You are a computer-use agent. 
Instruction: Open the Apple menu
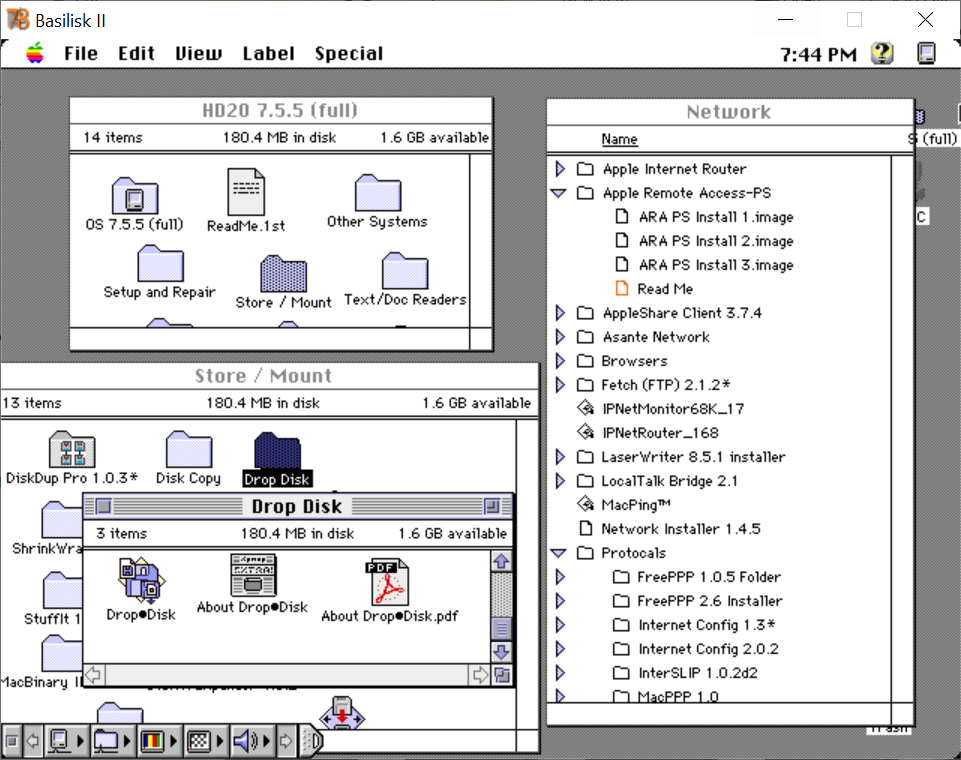[x=35, y=53]
